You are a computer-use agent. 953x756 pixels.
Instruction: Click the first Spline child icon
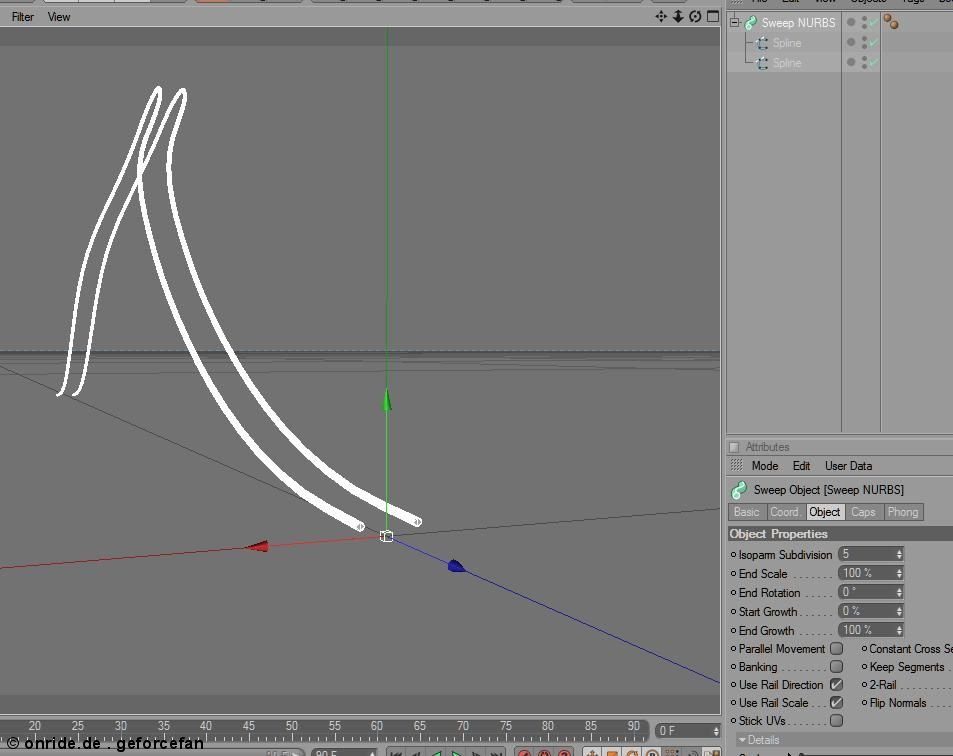(x=762, y=43)
